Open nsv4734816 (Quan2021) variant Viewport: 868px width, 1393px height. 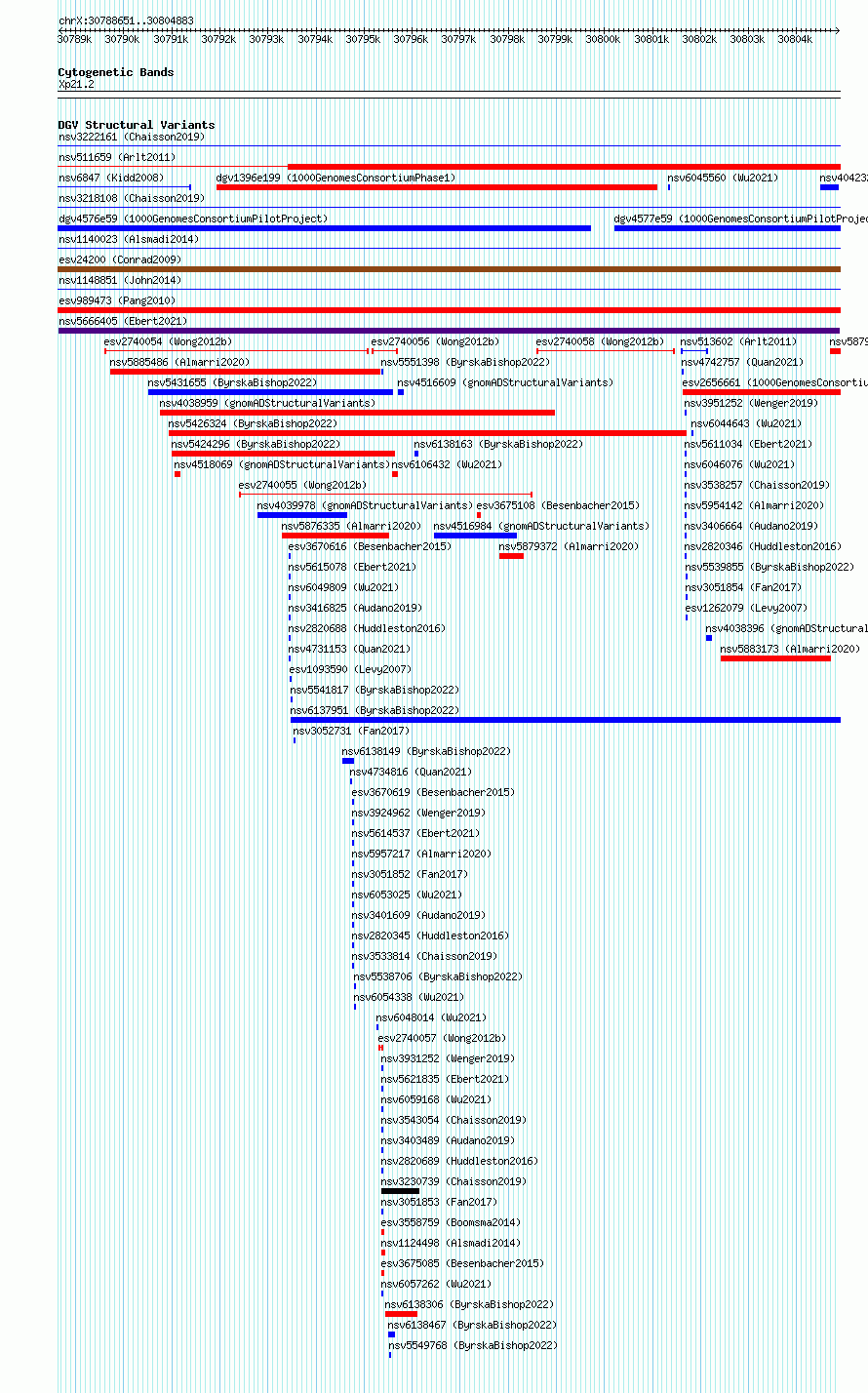coord(411,773)
